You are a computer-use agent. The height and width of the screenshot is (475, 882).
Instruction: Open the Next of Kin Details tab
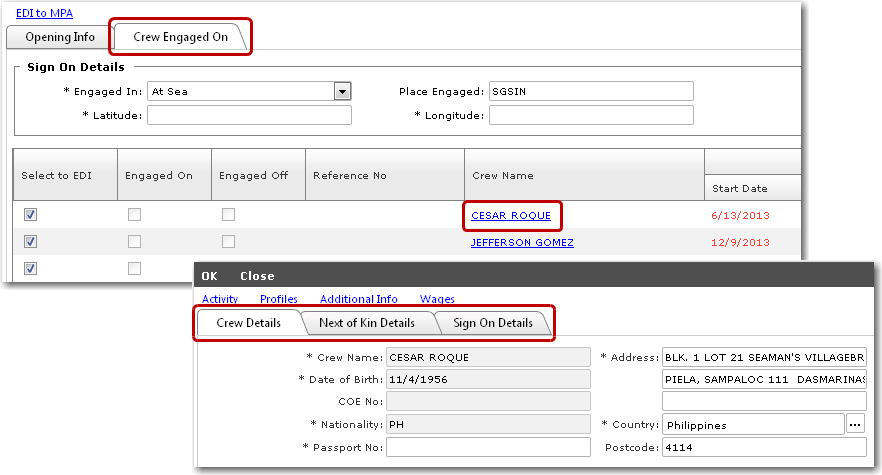(x=366, y=323)
